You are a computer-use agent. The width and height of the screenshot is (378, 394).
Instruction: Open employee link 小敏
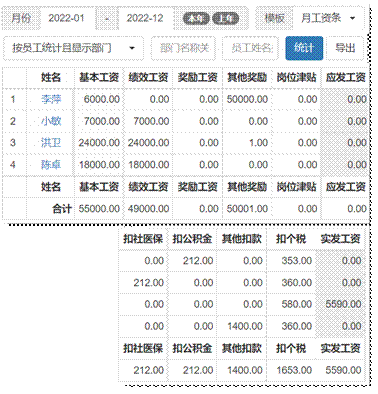pos(51,121)
